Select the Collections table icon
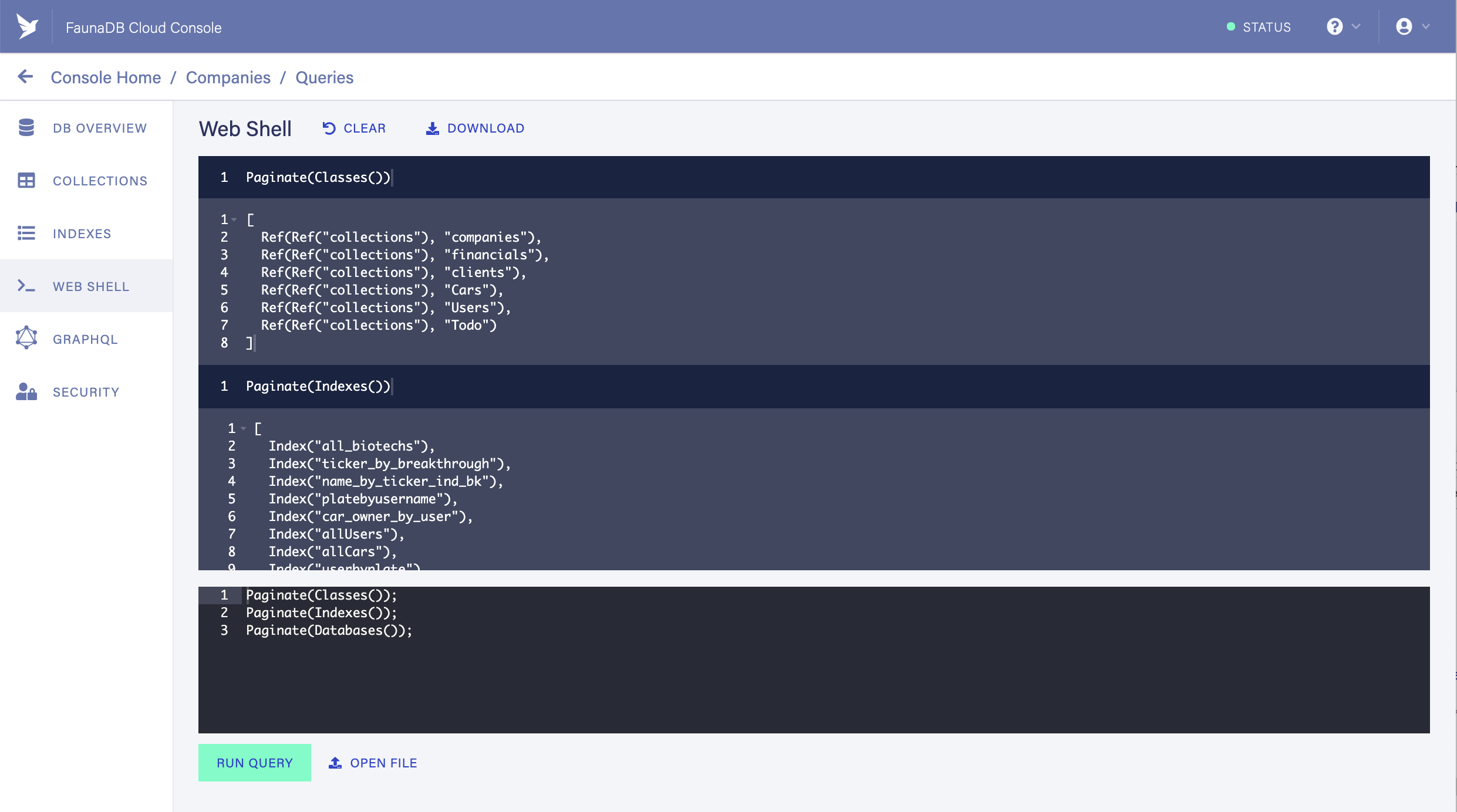 (26, 180)
